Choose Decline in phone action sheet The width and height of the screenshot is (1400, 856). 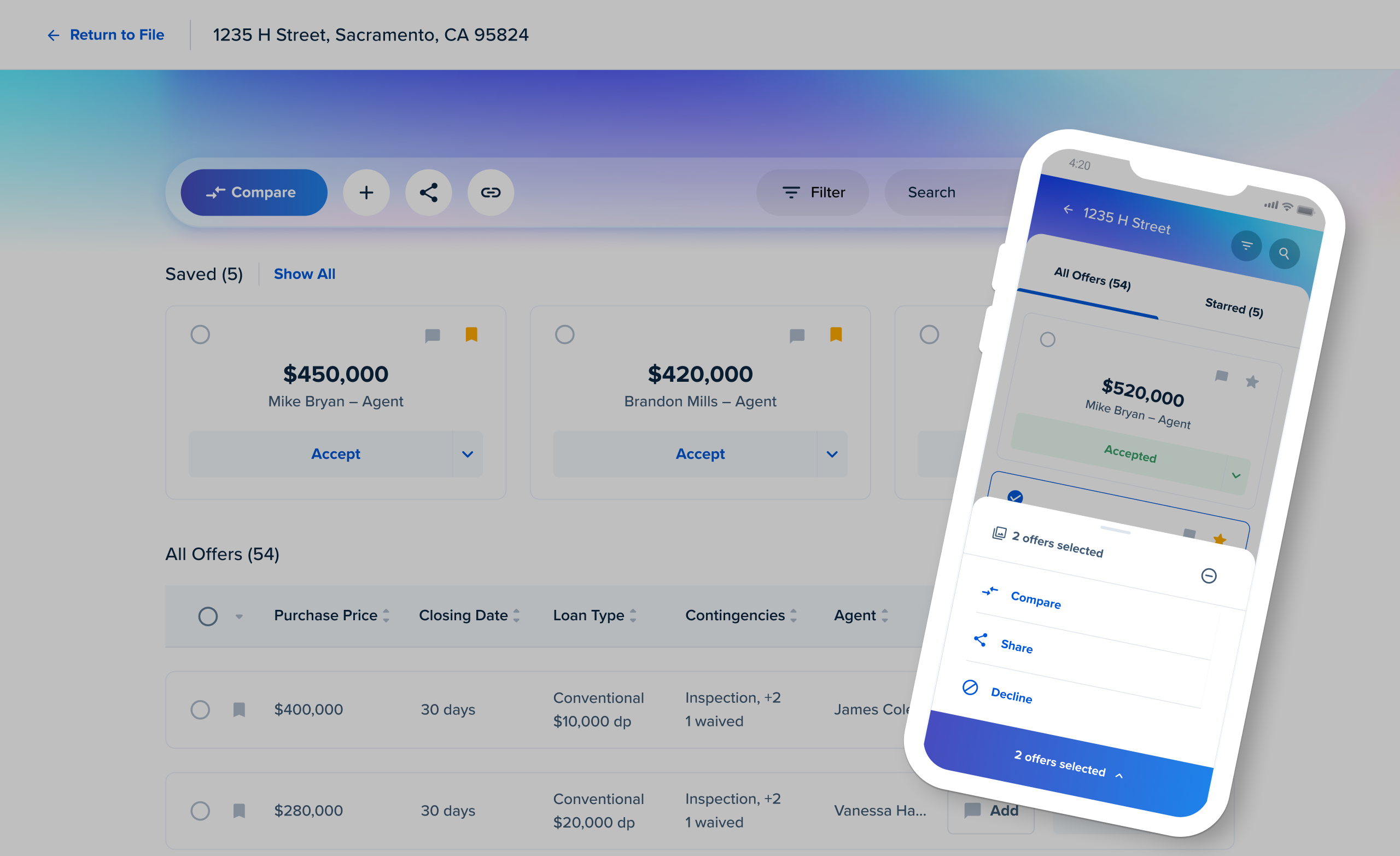click(1011, 695)
